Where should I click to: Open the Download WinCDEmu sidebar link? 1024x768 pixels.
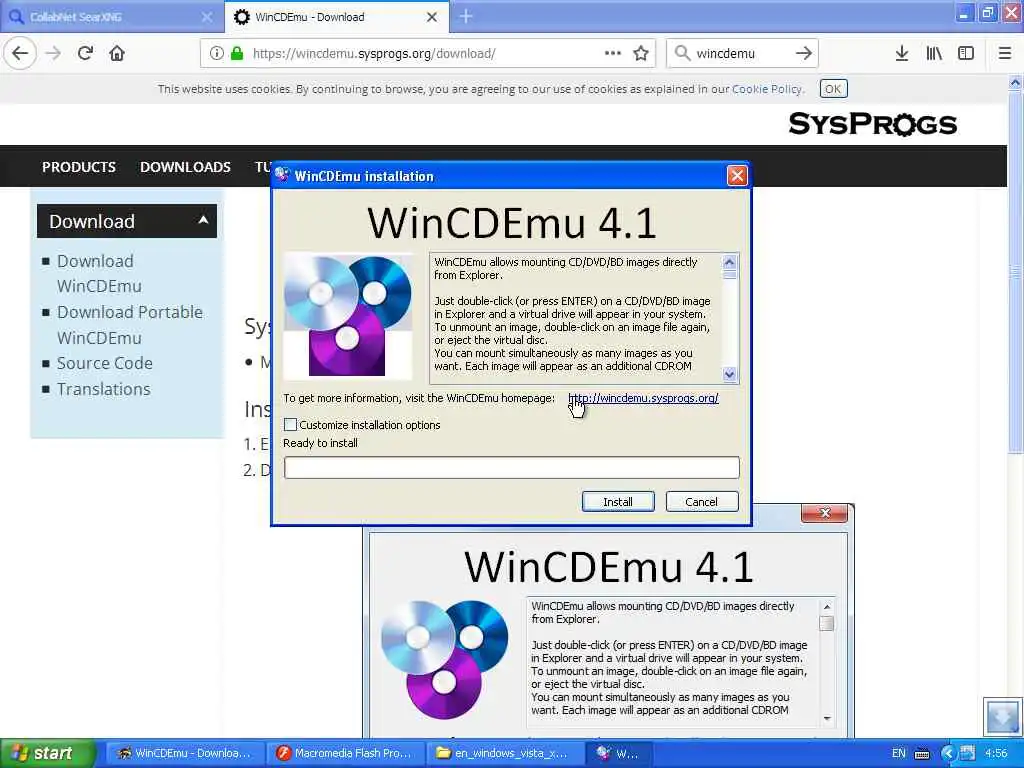click(99, 274)
